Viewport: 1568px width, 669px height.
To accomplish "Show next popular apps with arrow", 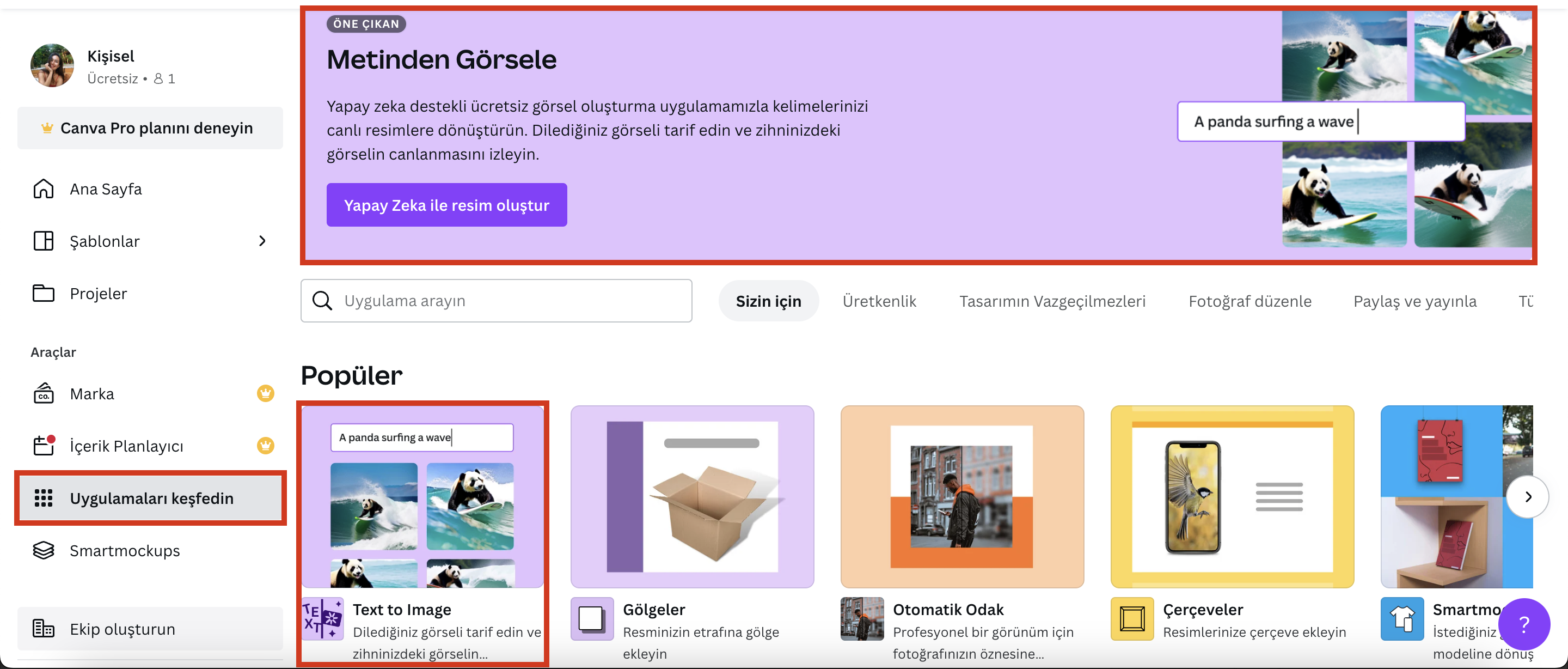I will click(x=1528, y=497).
